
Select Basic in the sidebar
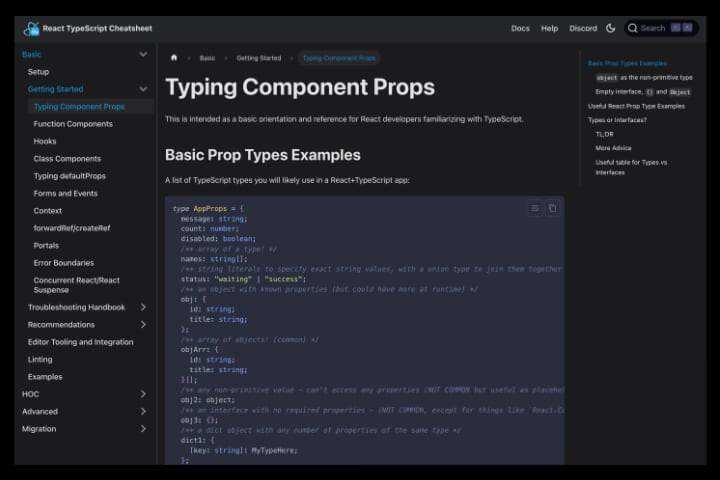point(31,54)
